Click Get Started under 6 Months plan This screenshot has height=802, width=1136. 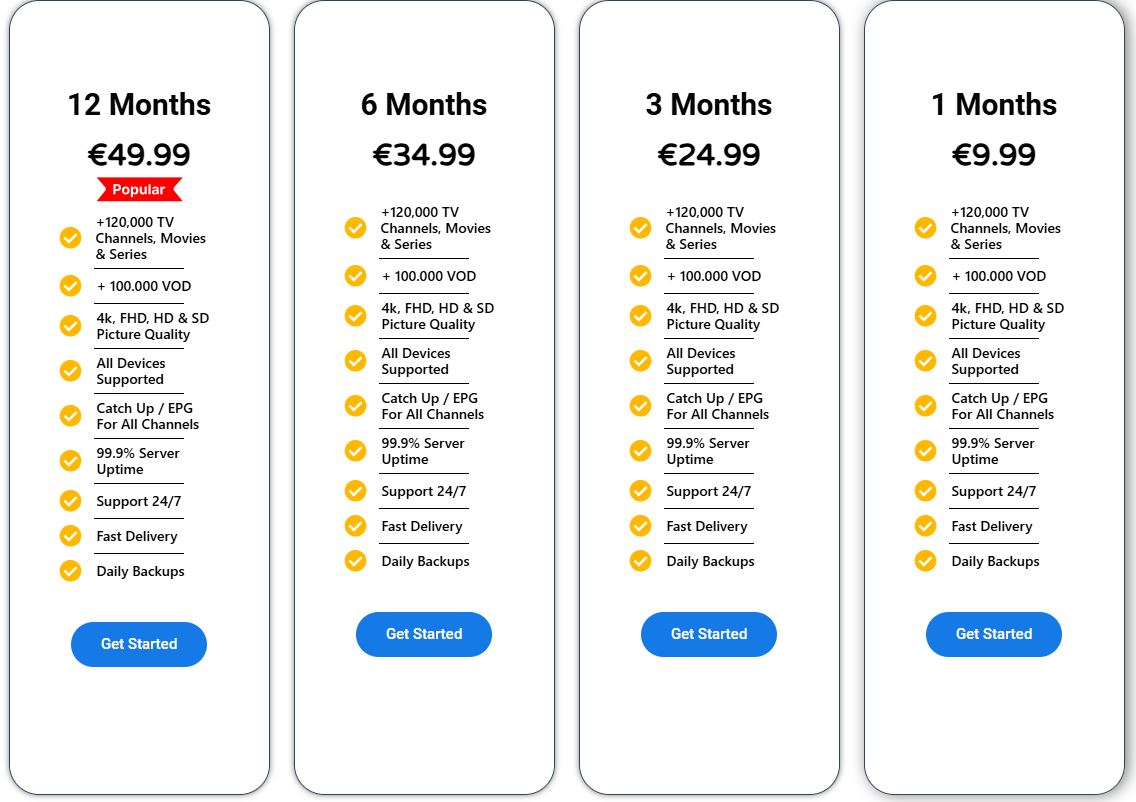point(424,634)
